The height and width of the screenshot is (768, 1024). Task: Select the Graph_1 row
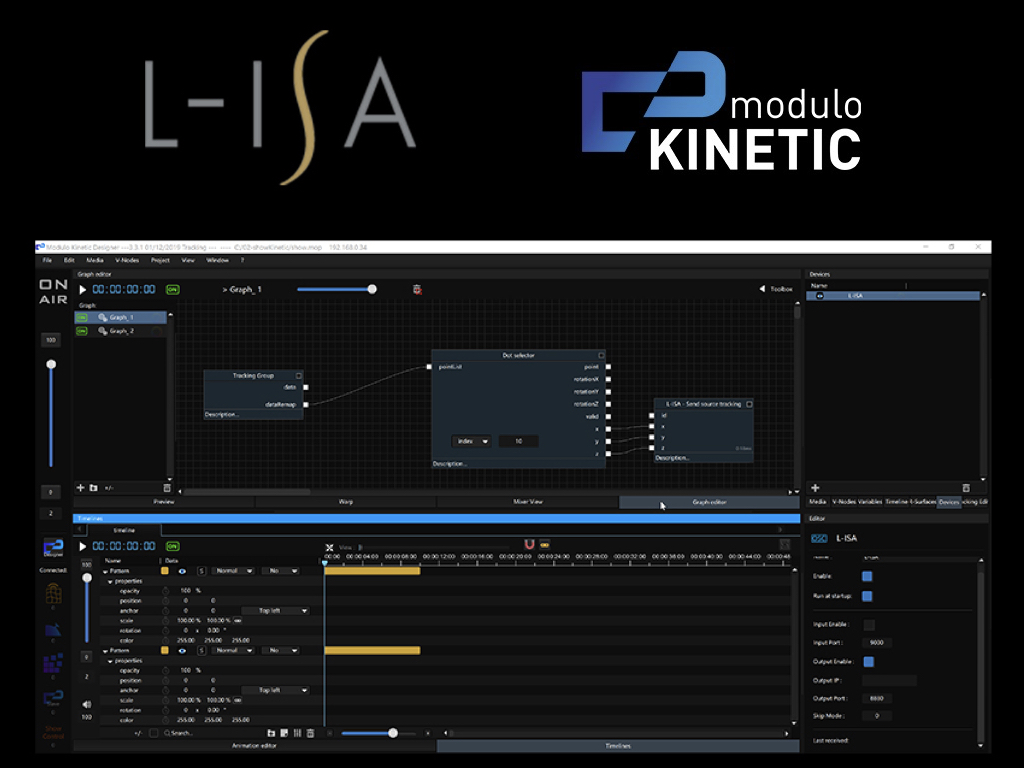click(121, 317)
